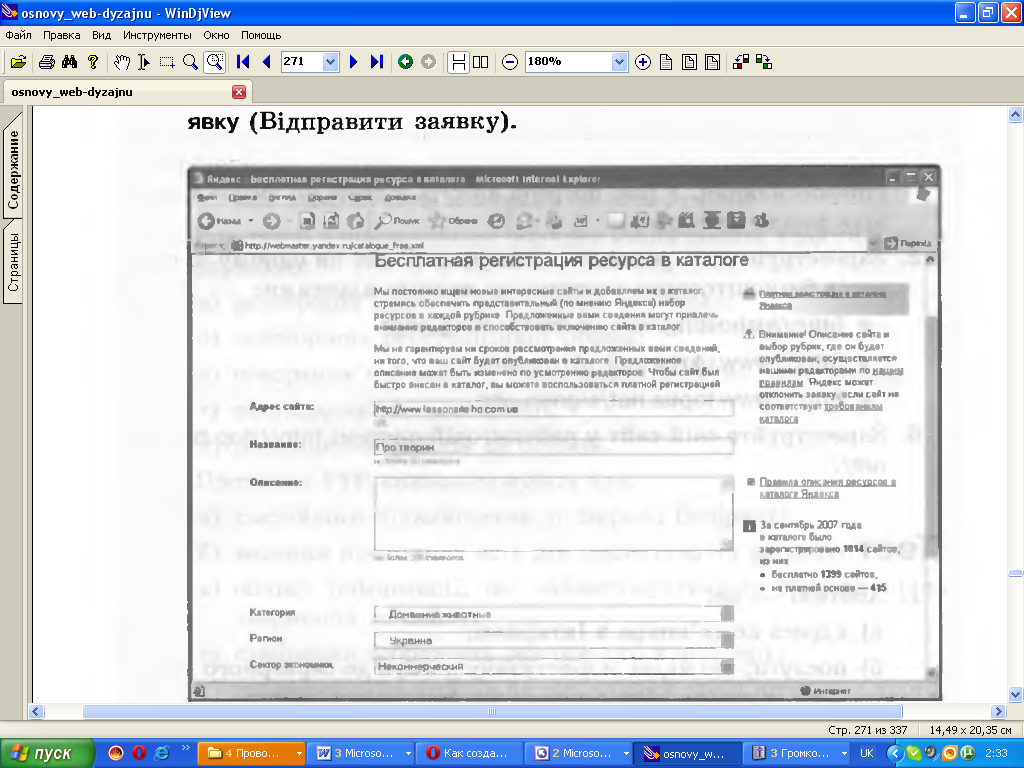Click the vertical scrollbar up arrow
The width and height of the screenshot is (1024, 768).
pos(1015,115)
